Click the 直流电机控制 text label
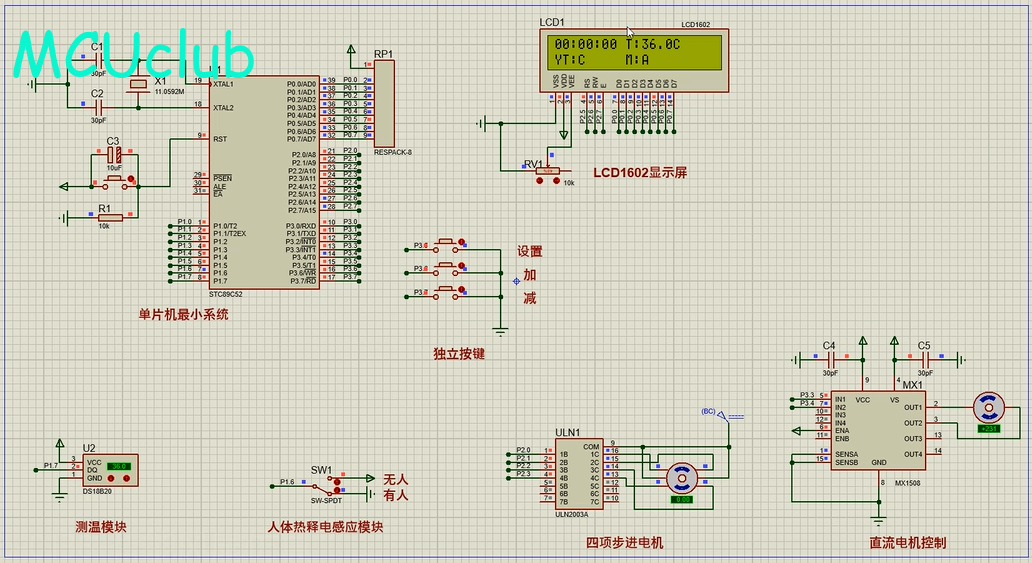The image size is (1032, 563). (x=907, y=543)
